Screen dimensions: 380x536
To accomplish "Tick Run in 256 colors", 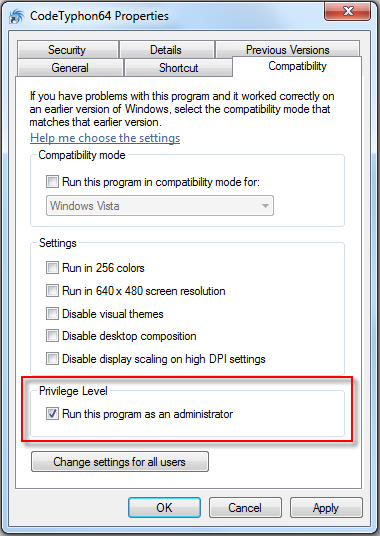I will coord(52,268).
